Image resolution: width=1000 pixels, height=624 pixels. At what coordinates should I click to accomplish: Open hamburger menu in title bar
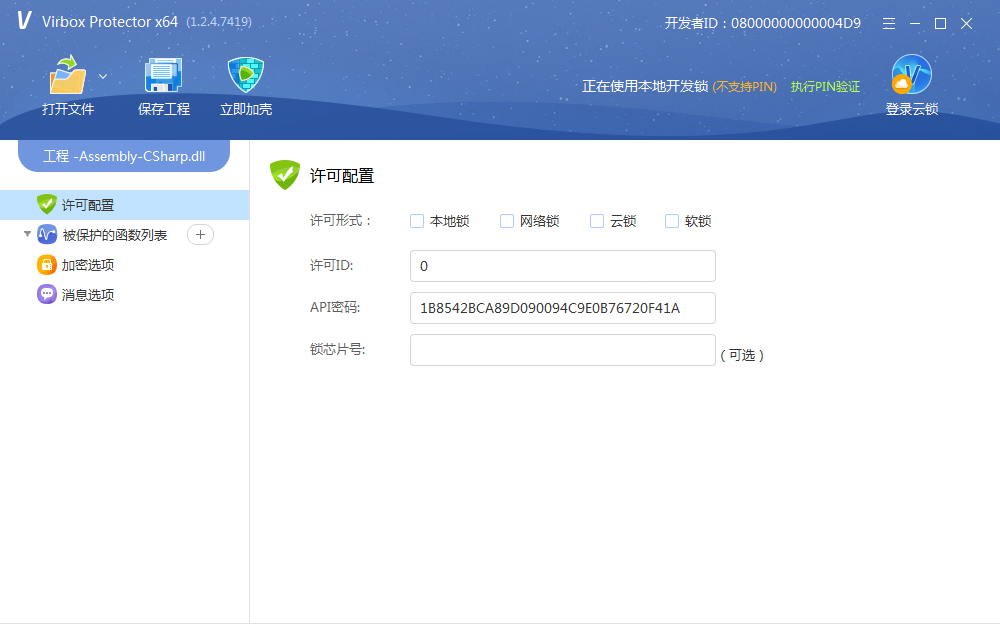coord(888,24)
